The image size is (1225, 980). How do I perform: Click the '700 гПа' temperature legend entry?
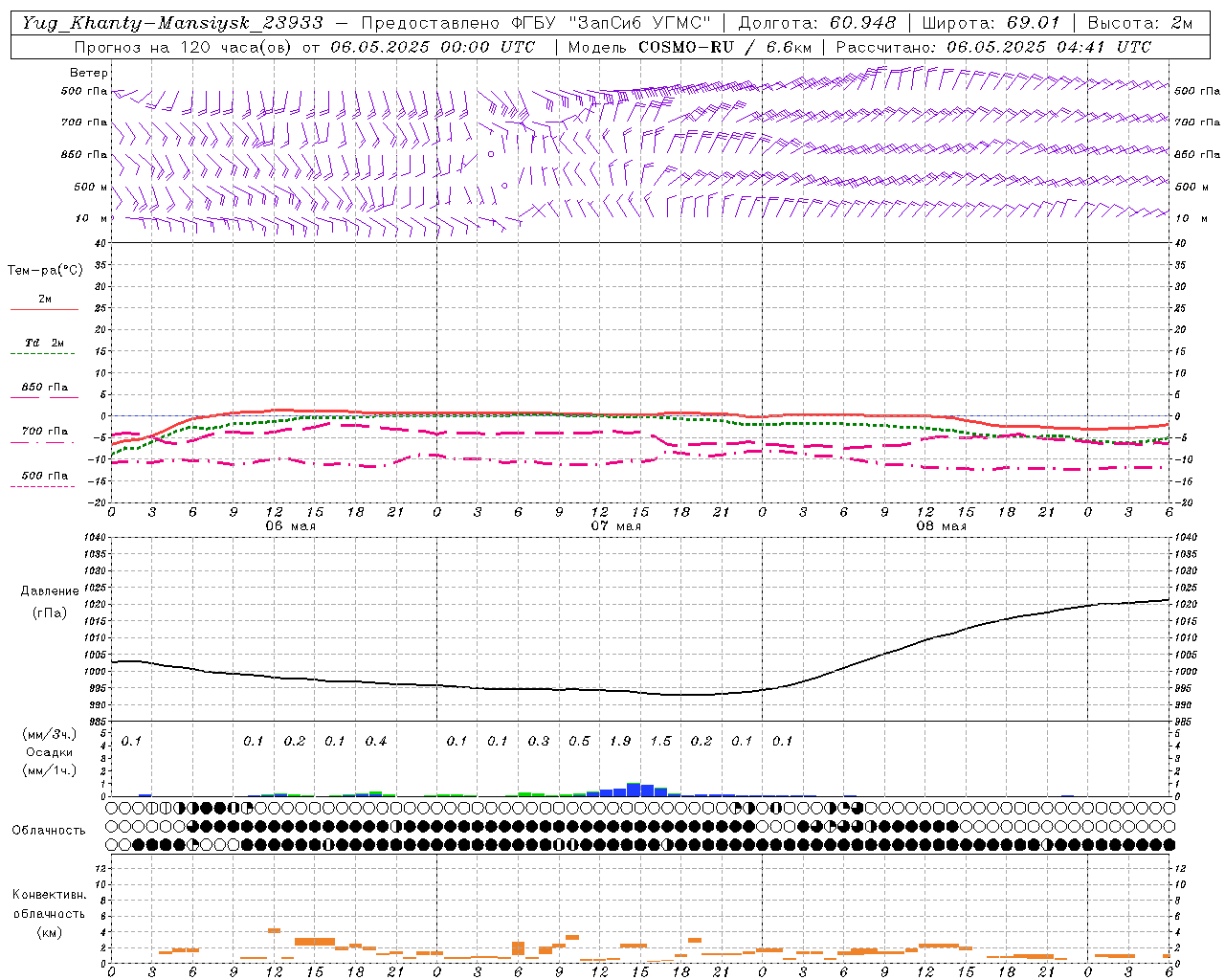[x=45, y=432]
